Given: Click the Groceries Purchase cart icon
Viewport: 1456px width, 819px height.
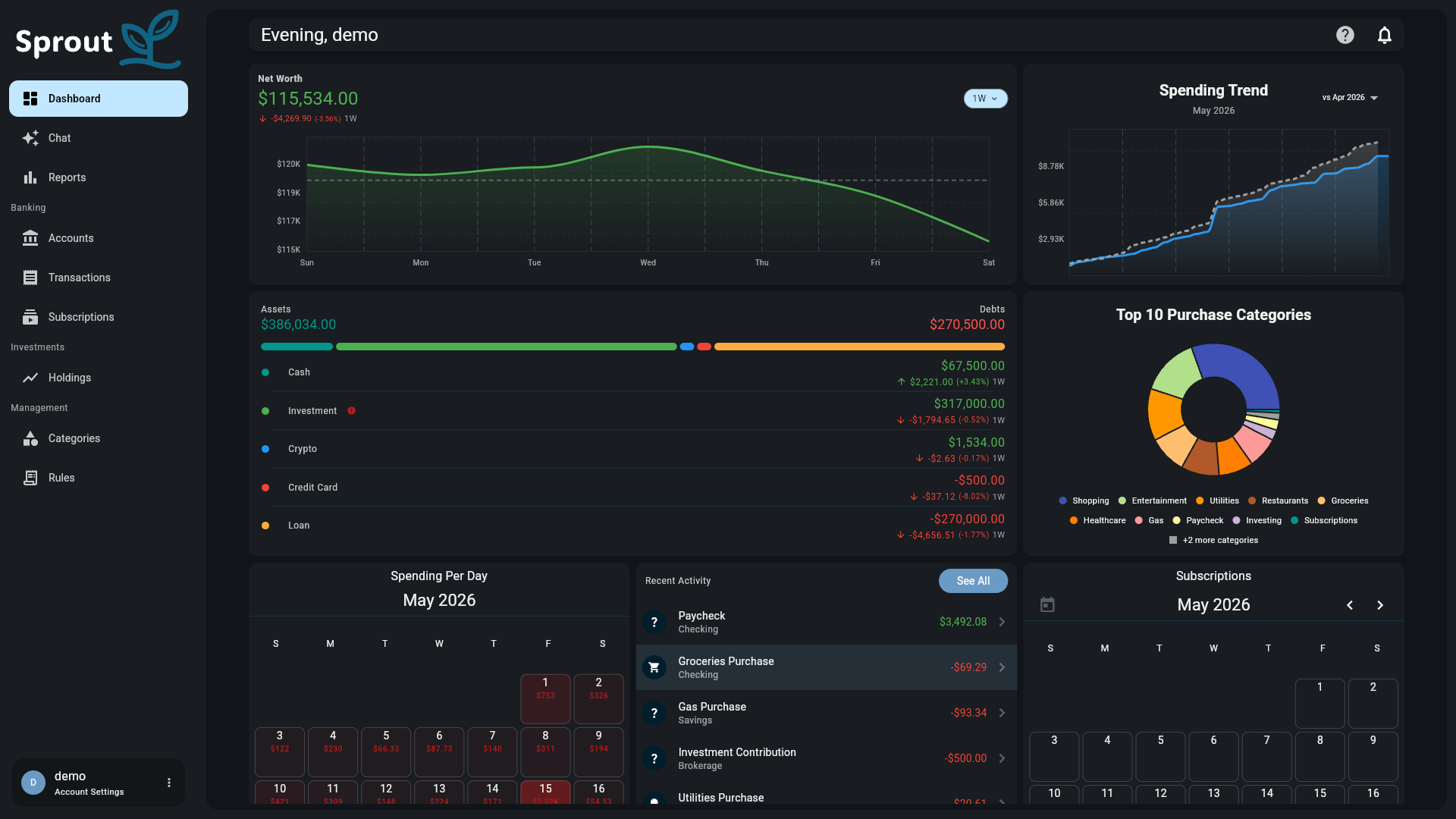Looking at the screenshot, I should (654, 667).
